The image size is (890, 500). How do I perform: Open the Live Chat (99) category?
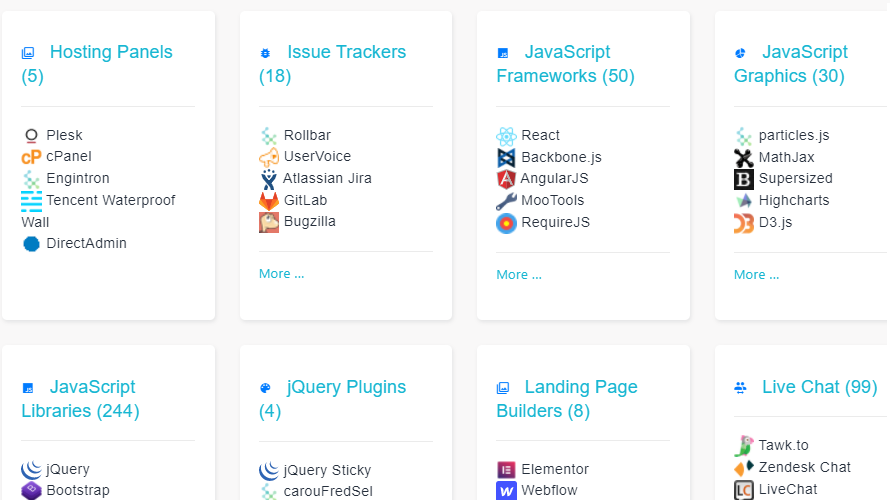820,387
